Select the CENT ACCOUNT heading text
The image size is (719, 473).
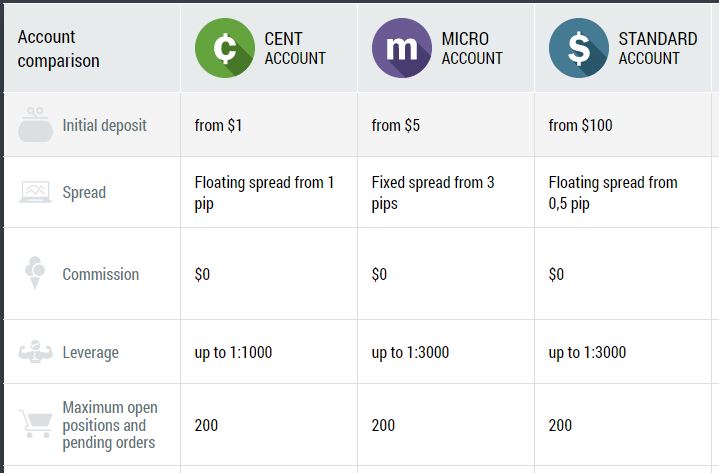pos(295,49)
